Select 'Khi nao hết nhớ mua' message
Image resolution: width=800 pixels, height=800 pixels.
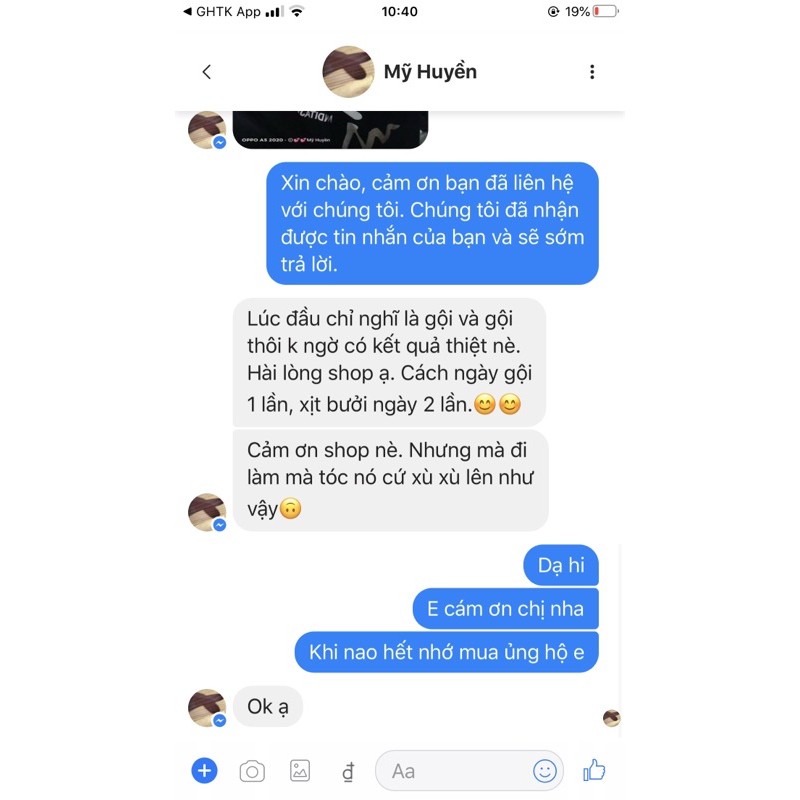(x=446, y=652)
